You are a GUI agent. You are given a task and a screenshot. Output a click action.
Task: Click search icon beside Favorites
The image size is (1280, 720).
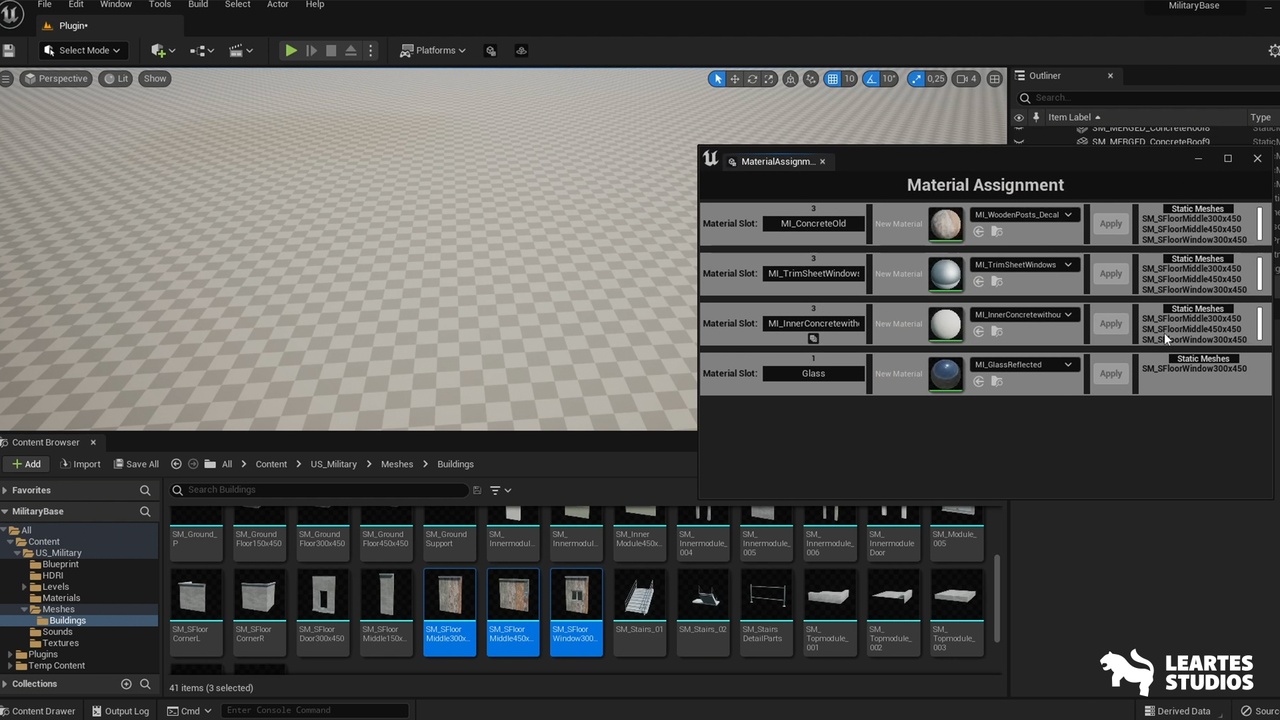click(145, 490)
